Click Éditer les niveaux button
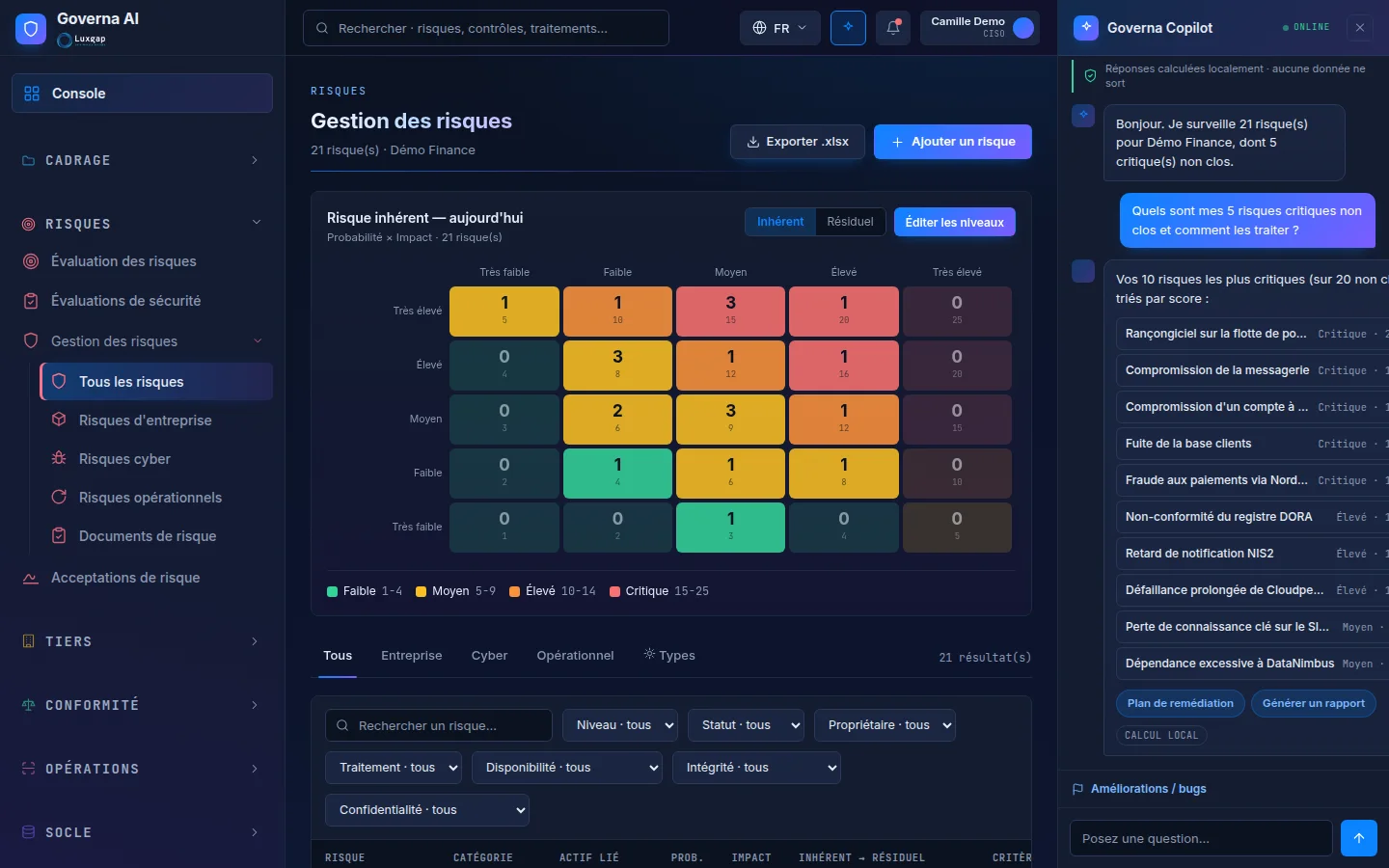Viewport: 1389px width, 868px height. (x=955, y=222)
